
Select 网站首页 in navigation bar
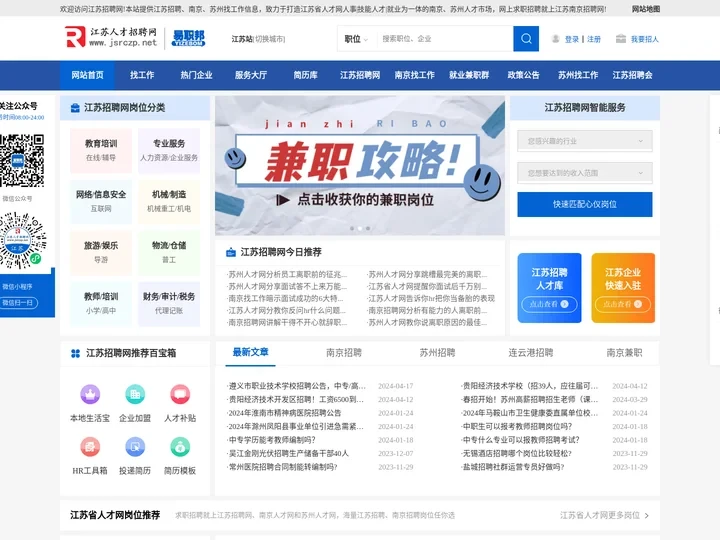point(87,75)
